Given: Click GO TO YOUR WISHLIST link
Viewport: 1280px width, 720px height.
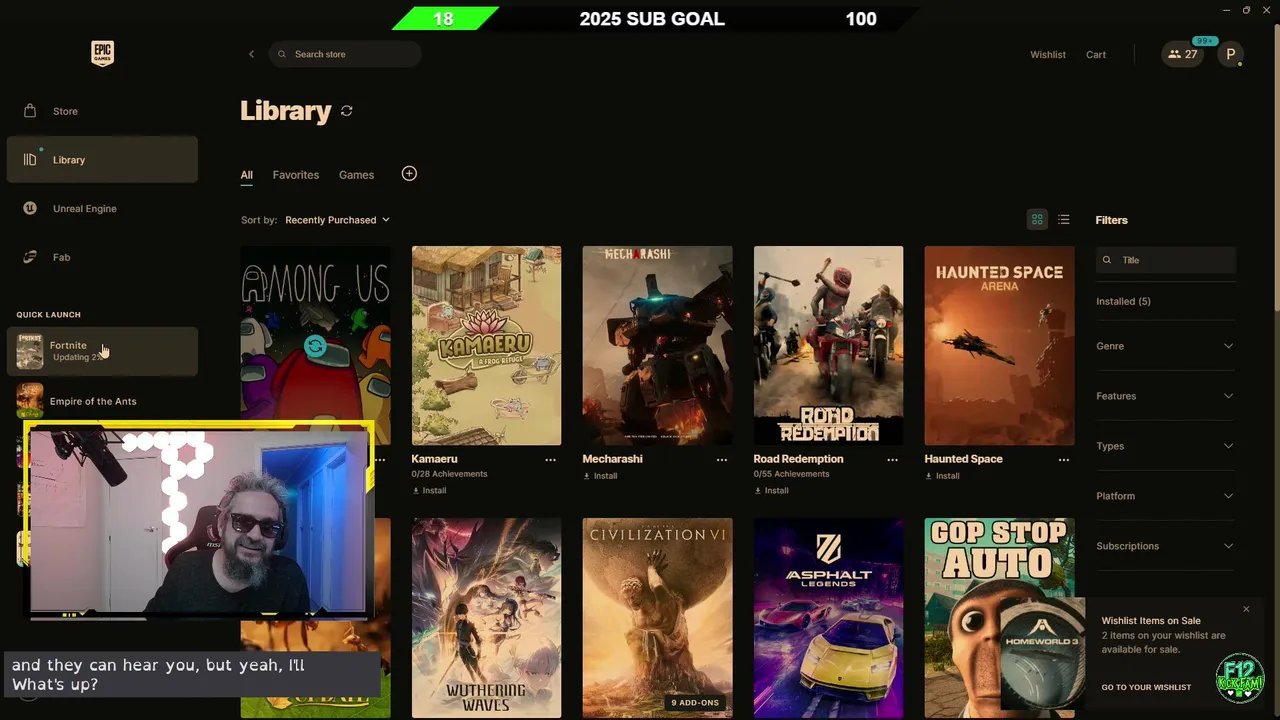Looking at the screenshot, I should 1146,687.
